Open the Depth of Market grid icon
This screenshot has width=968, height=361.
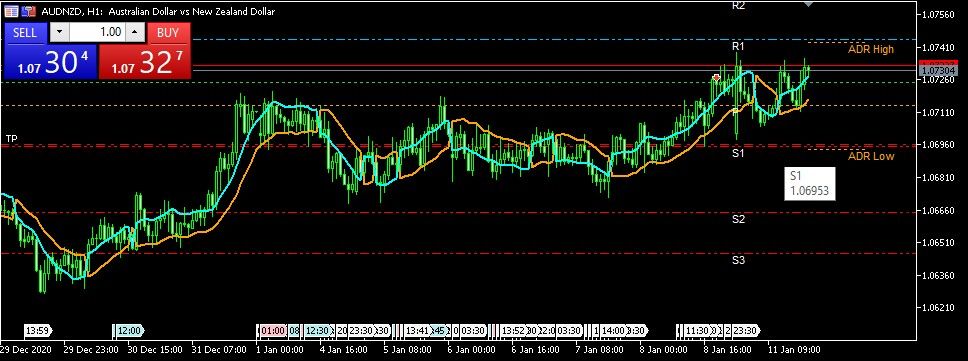[x=11, y=11]
